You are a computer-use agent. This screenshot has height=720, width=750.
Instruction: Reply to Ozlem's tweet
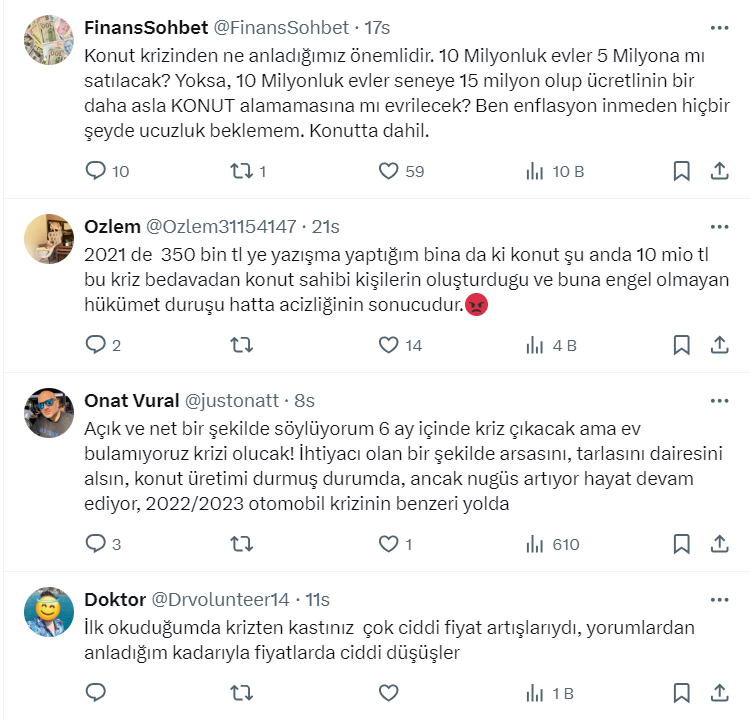click(x=96, y=345)
